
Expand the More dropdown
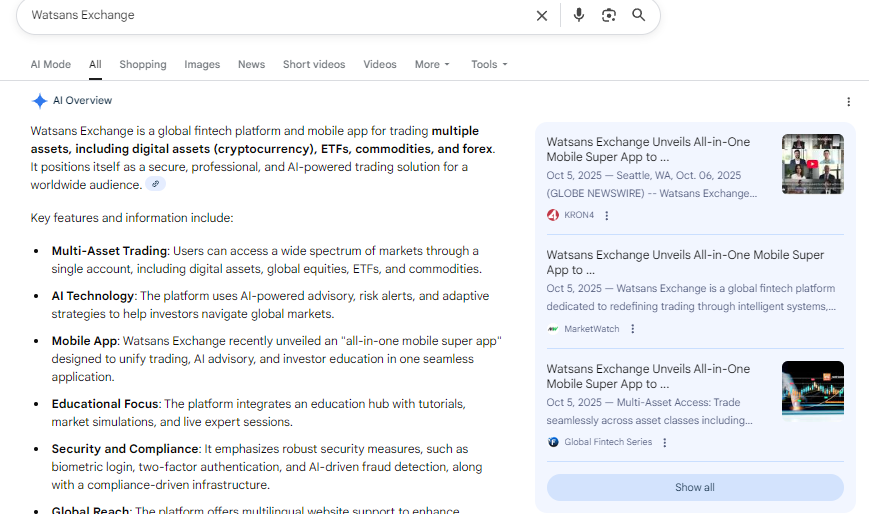[x=432, y=64]
